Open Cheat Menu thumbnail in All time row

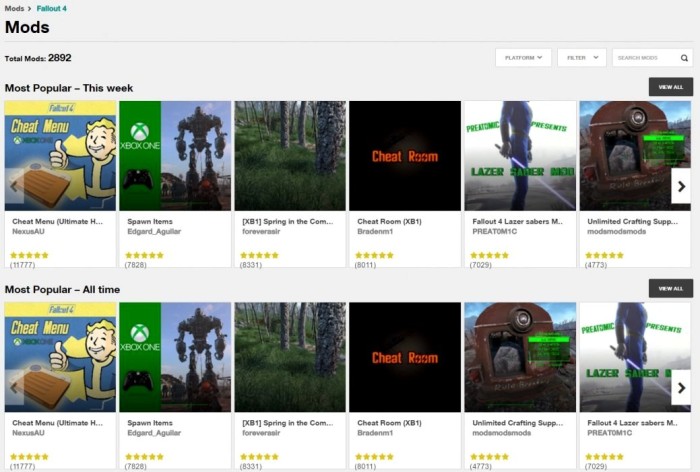[x=60, y=357]
